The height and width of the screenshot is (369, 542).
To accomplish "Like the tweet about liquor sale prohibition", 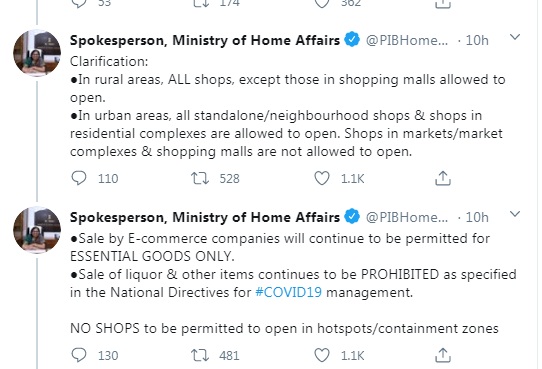I will tap(322, 356).
